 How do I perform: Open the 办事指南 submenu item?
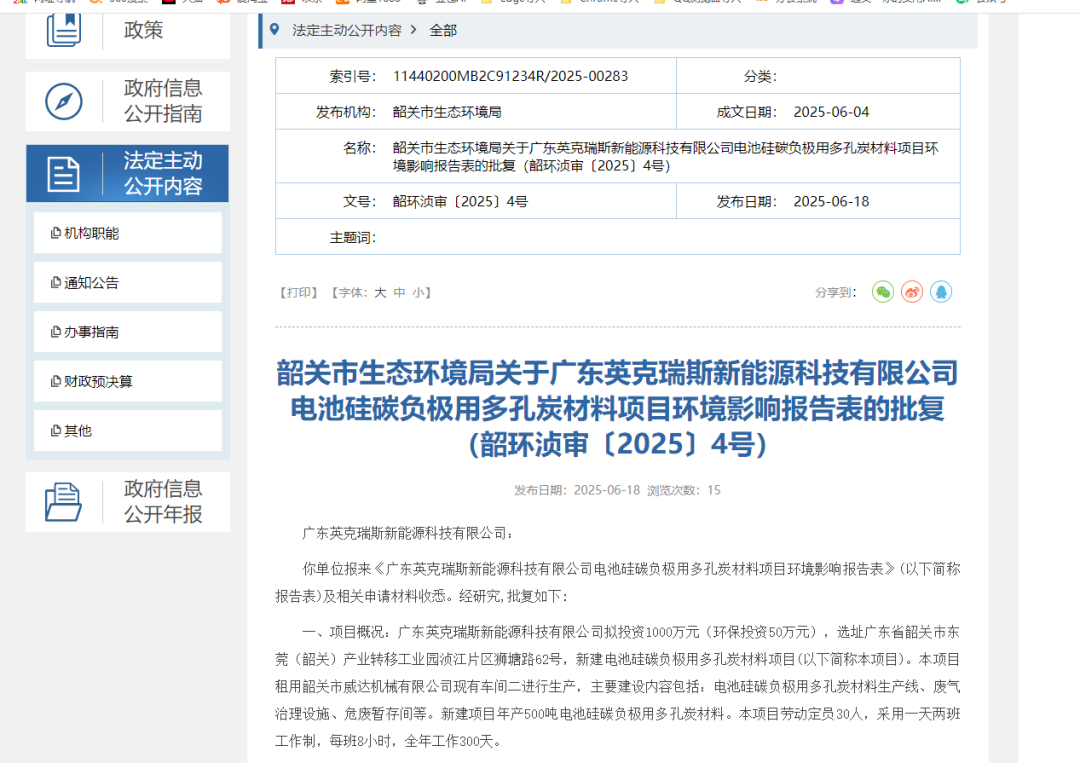pos(128,332)
